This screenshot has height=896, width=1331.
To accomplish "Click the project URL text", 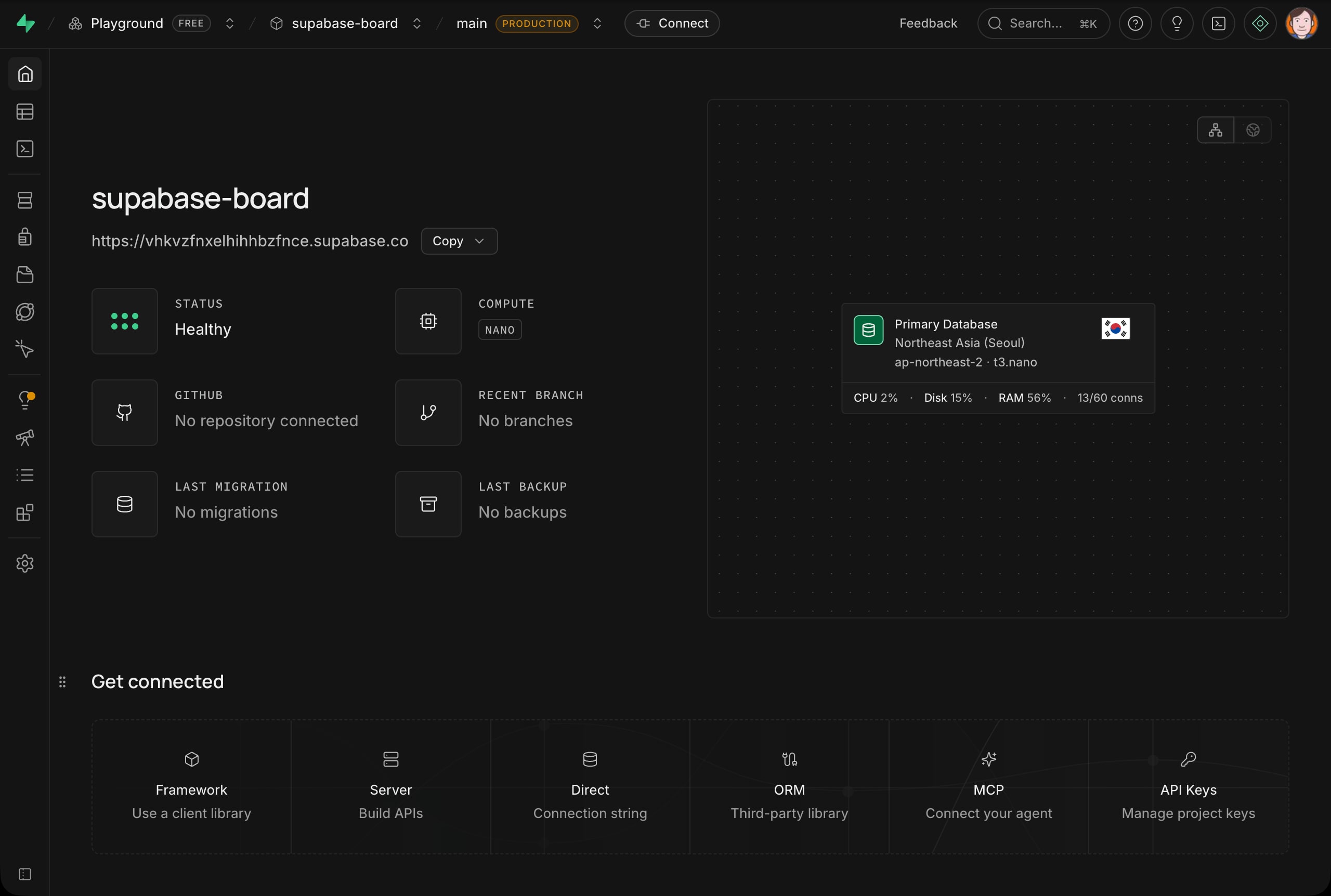I will pyautogui.click(x=250, y=241).
